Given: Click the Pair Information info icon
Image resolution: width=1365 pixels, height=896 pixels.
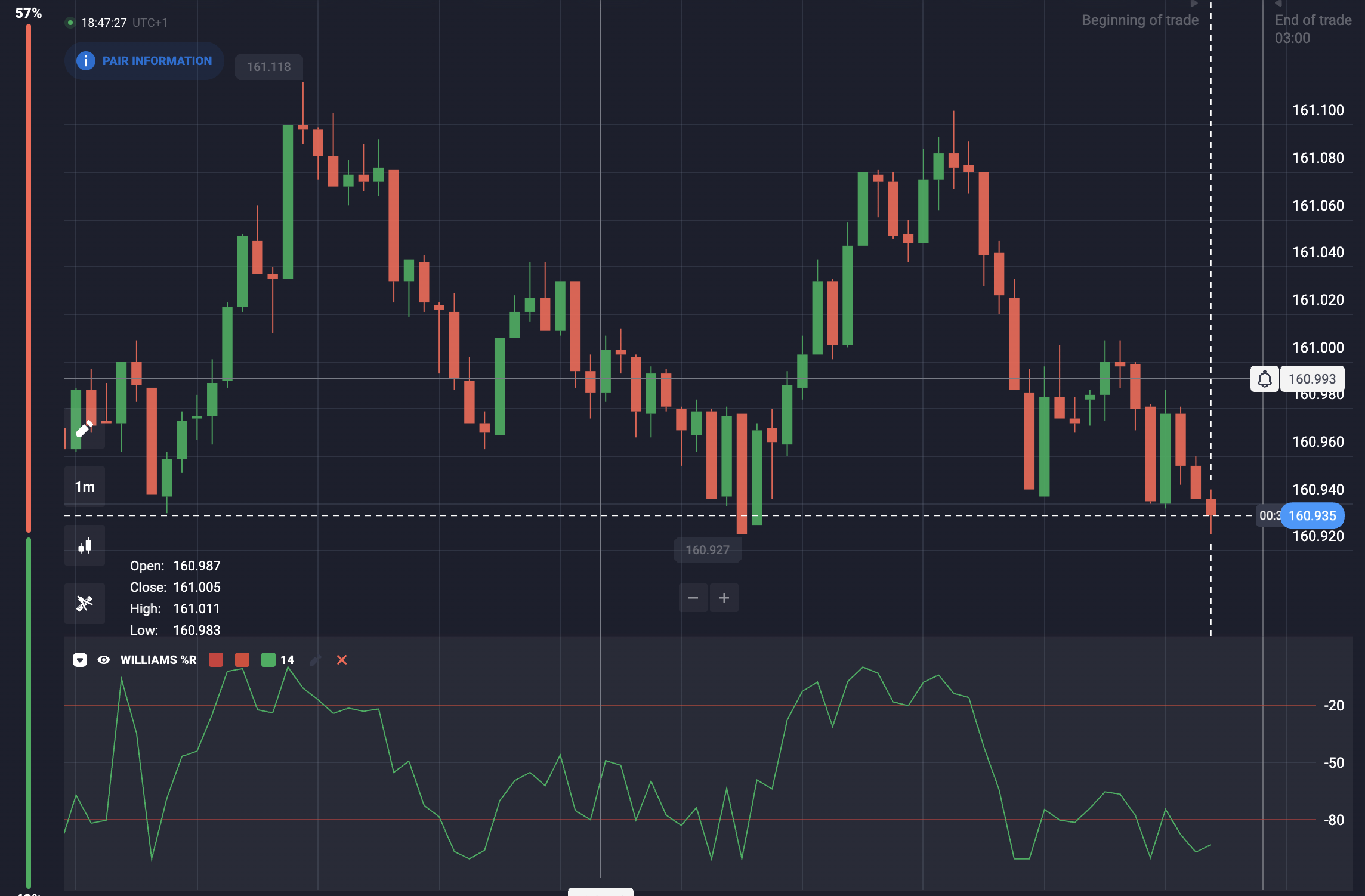Looking at the screenshot, I should tap(86, 61).
